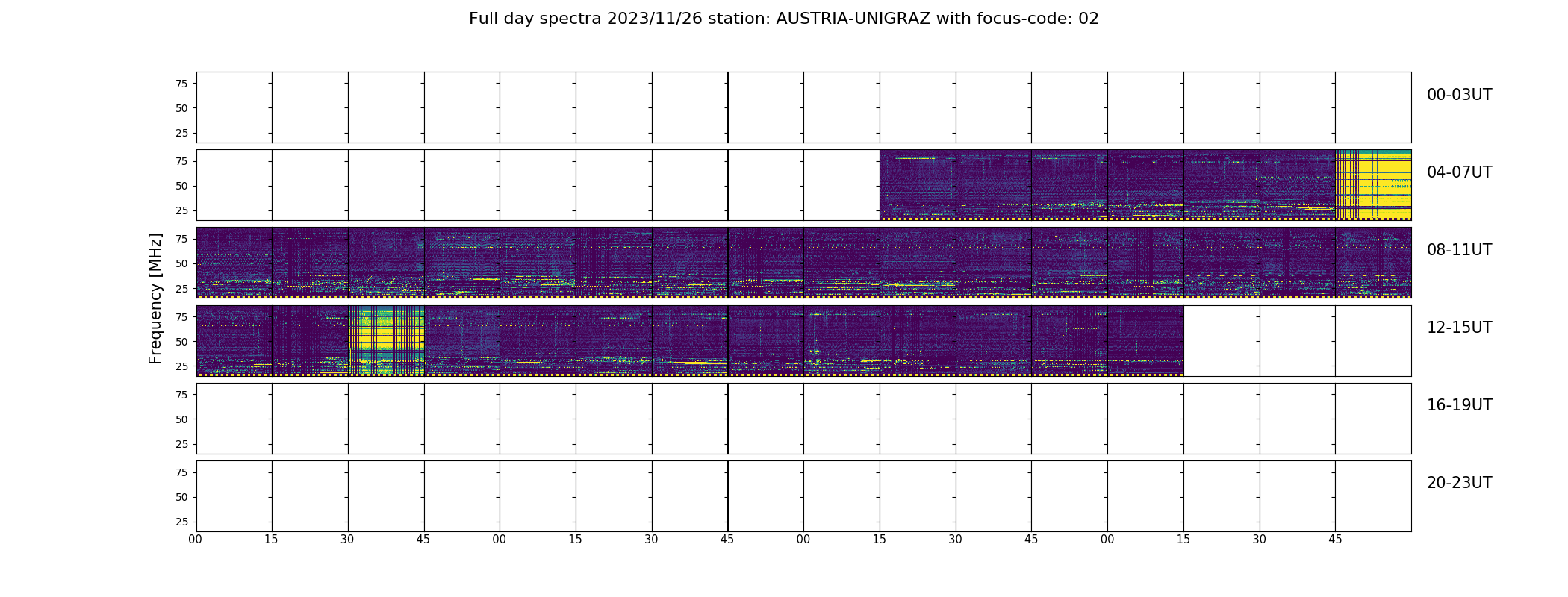
Task: Click the 75 tick label of the 12-15UT row
Action: (181, 317)
